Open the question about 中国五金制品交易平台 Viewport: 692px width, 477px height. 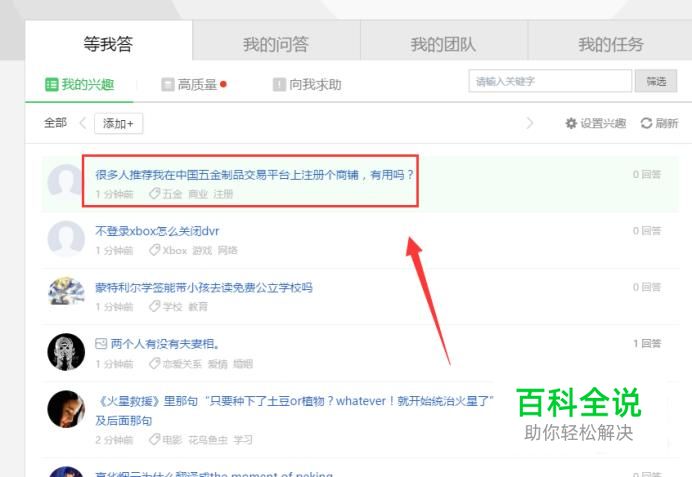[x=254, y=175]
